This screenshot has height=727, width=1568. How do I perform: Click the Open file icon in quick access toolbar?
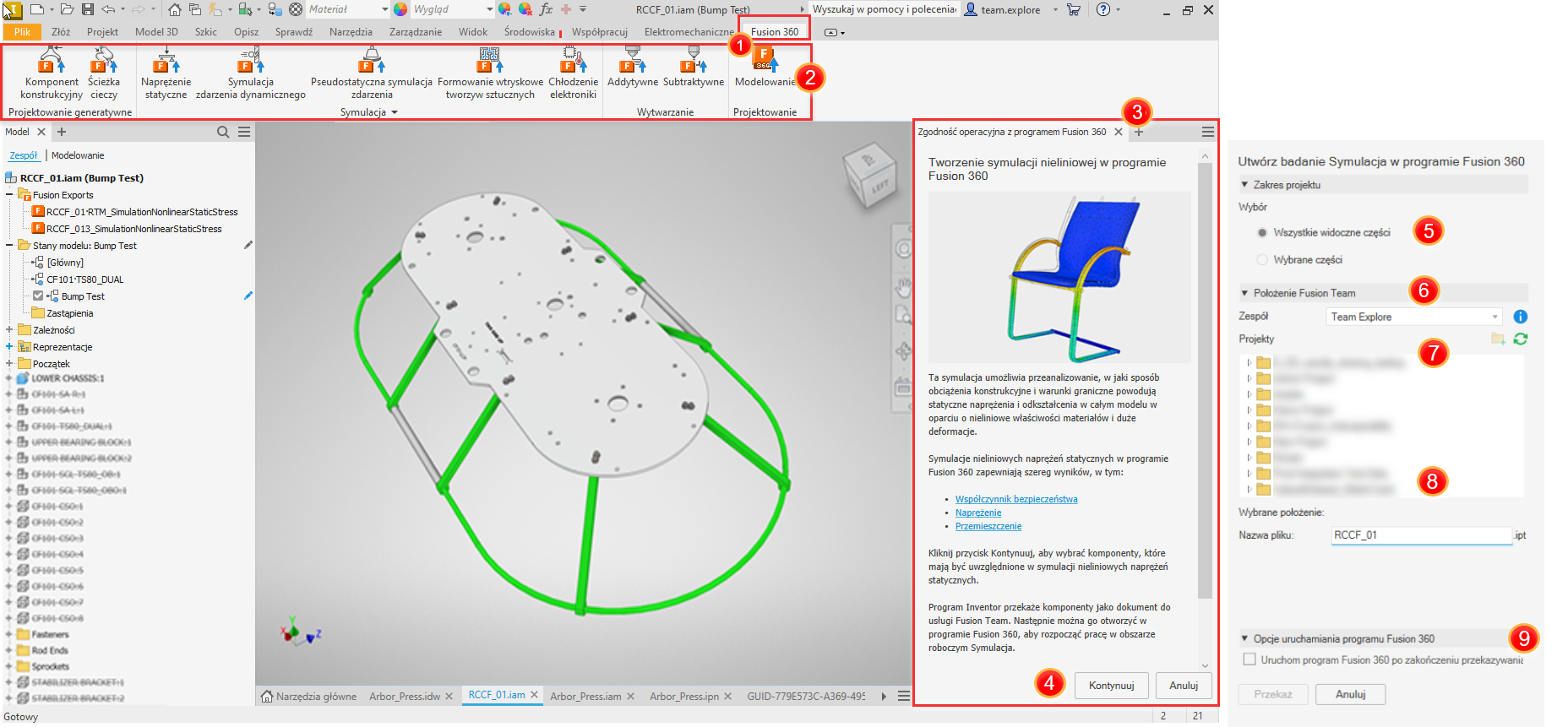67,9
